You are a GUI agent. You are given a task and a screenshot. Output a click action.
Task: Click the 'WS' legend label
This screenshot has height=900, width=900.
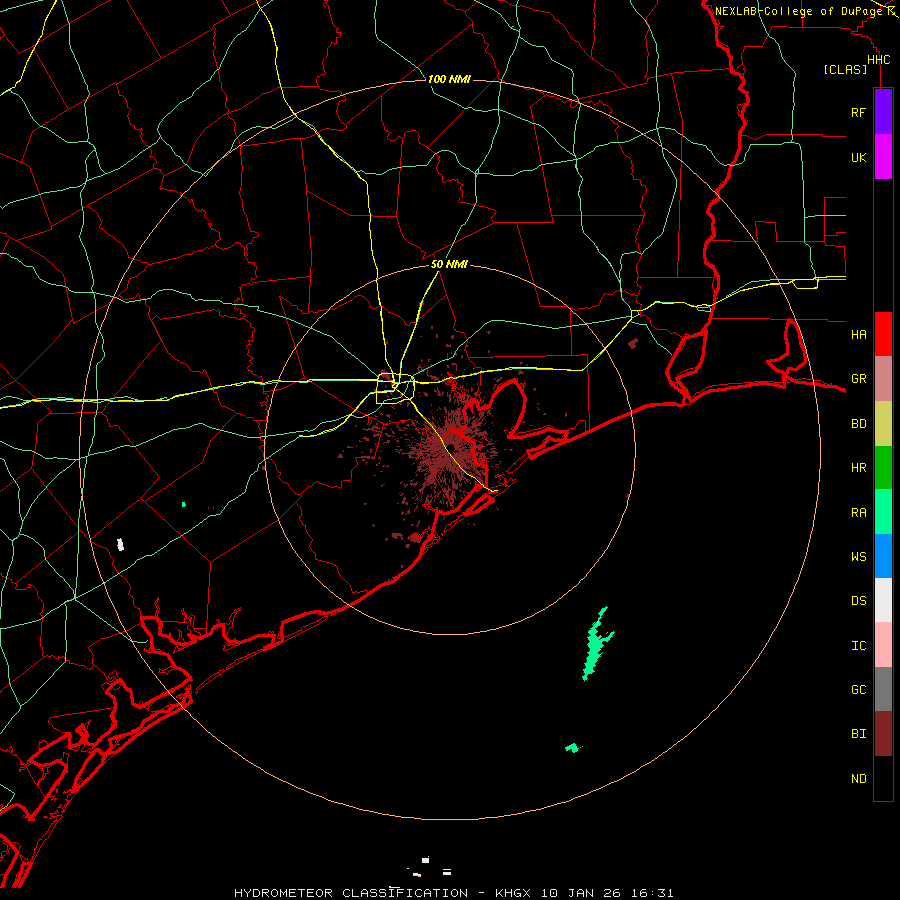tap(858, 556)
